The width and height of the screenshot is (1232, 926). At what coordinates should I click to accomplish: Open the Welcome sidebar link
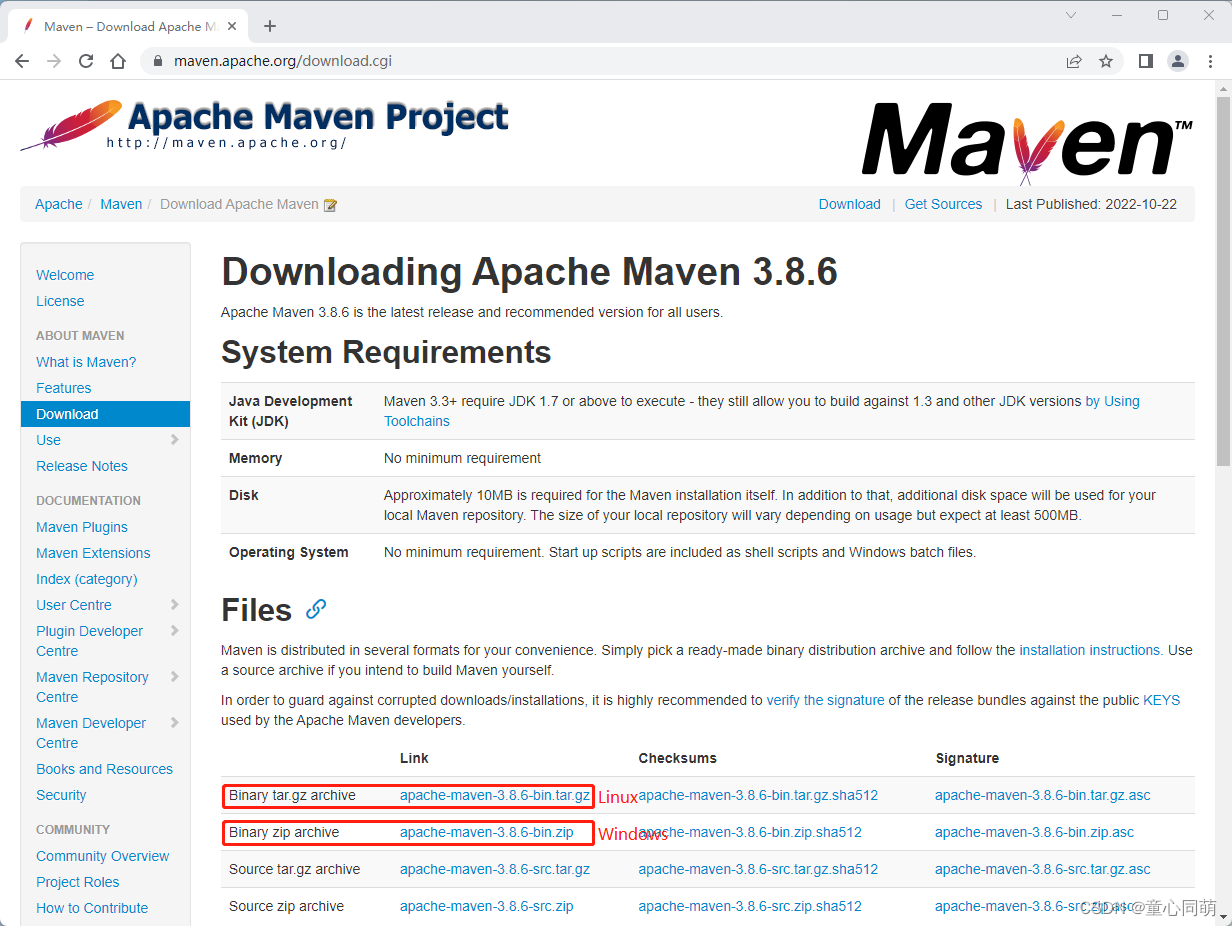[x=65, y=275]
